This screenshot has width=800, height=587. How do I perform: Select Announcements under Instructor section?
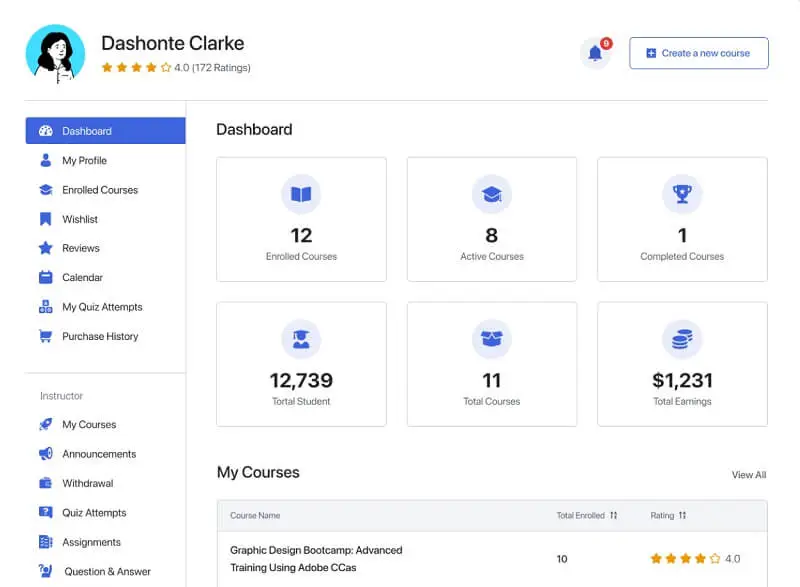point(99,454)
